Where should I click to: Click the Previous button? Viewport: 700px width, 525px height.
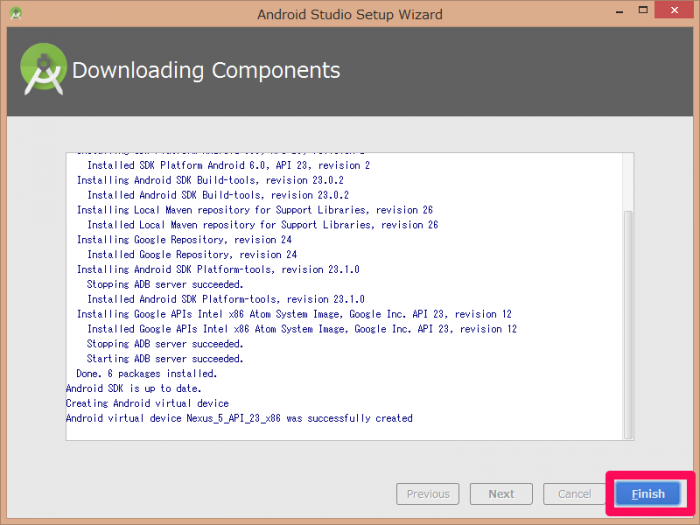tap(428, 494)
